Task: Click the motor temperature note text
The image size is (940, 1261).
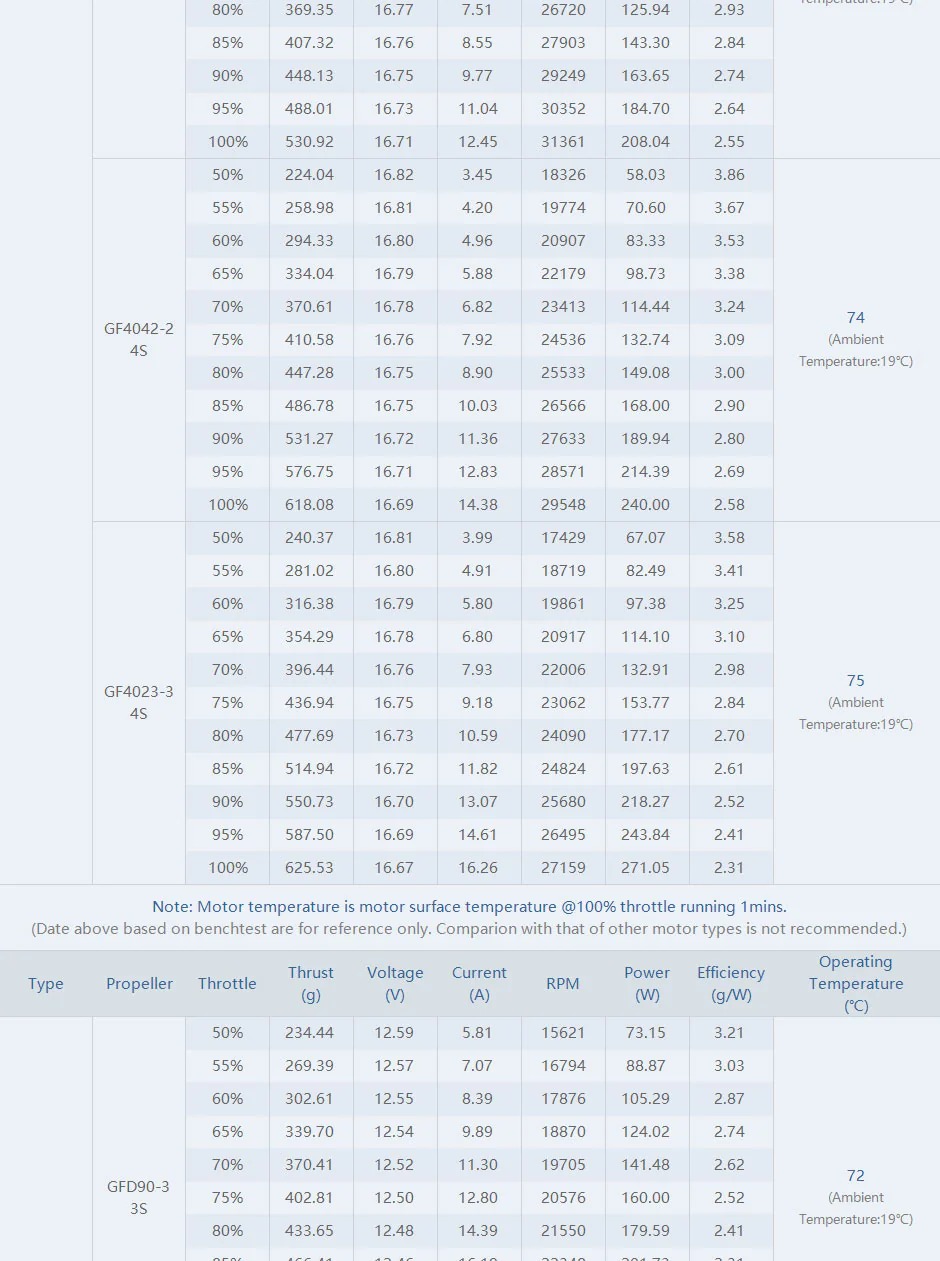Action: pos(469,907)
